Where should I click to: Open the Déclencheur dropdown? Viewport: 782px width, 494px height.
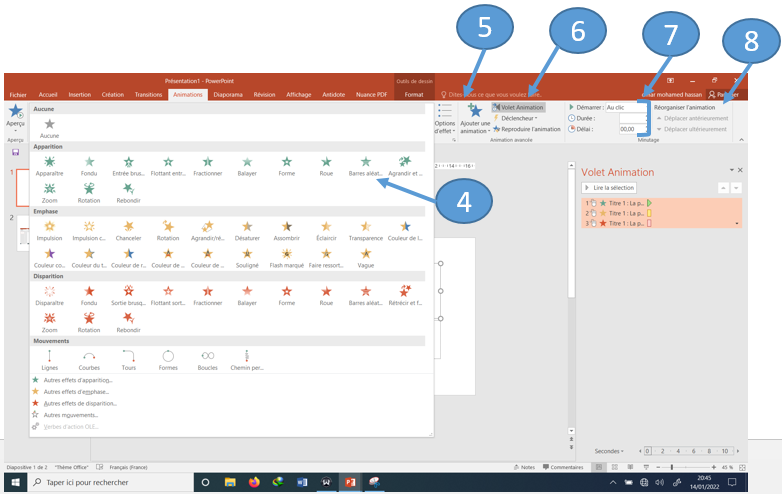[517, 118]
